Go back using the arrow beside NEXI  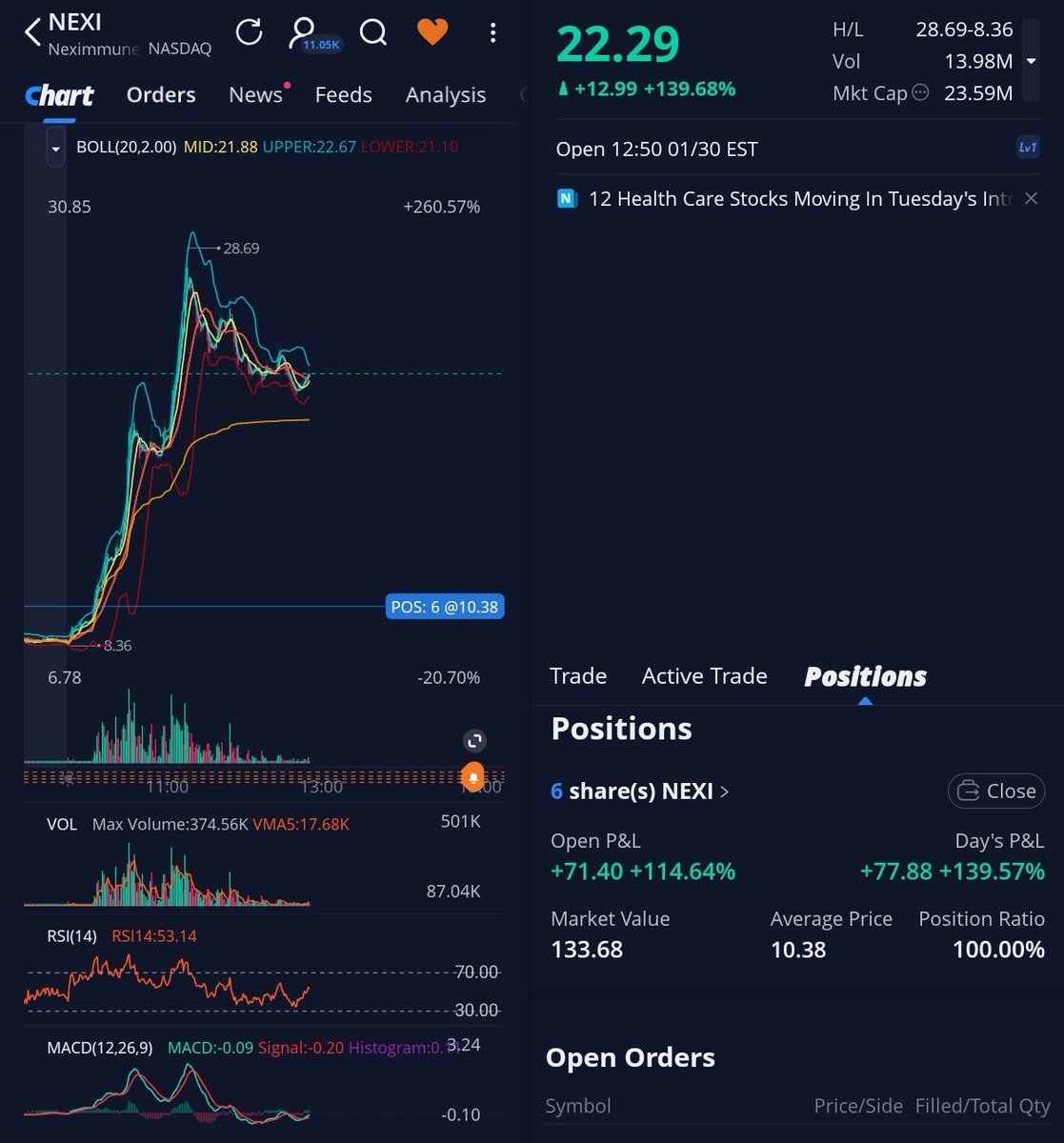(32, 32)
